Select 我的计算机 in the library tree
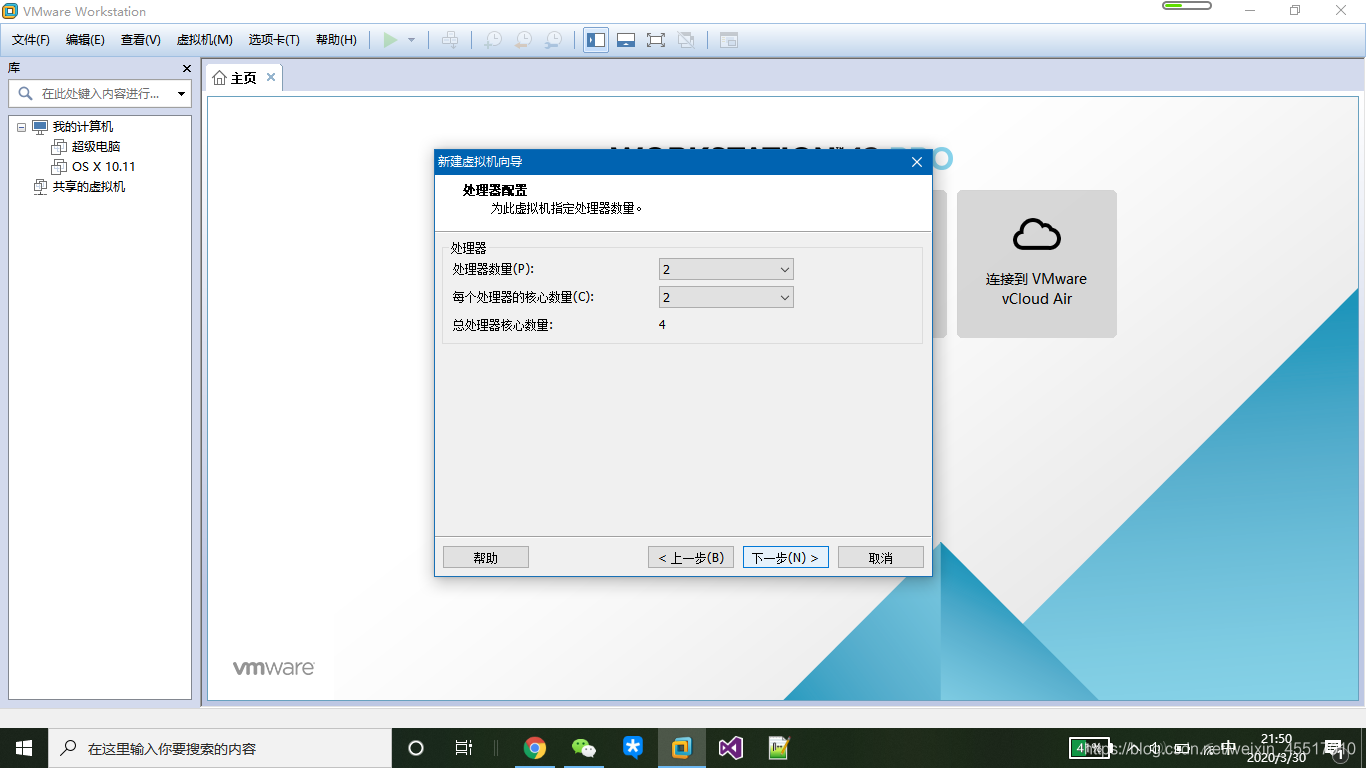 [x=83, y=127]
